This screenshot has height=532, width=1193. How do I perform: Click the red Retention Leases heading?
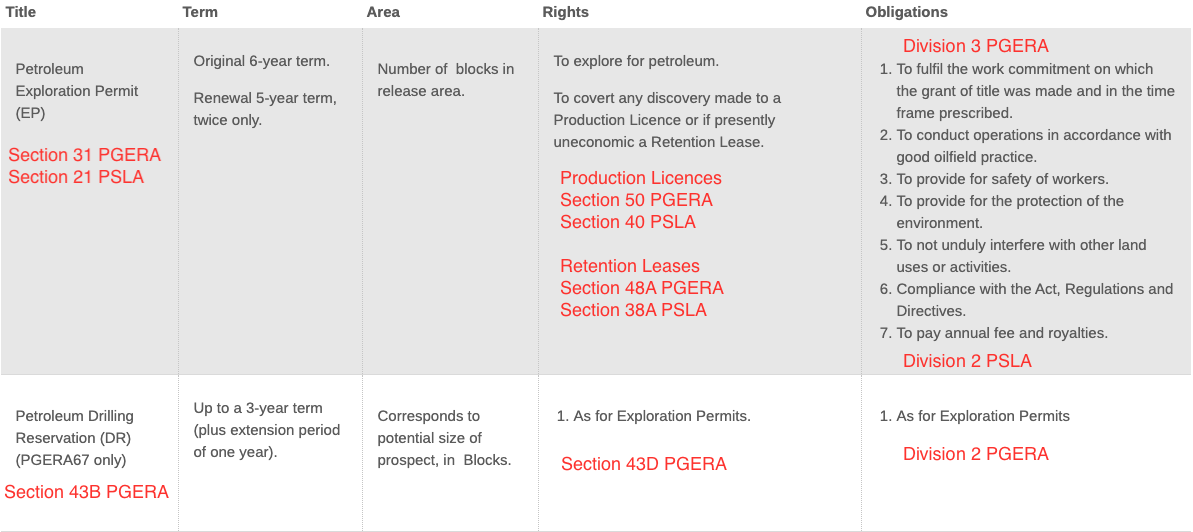tap(629, 266)
